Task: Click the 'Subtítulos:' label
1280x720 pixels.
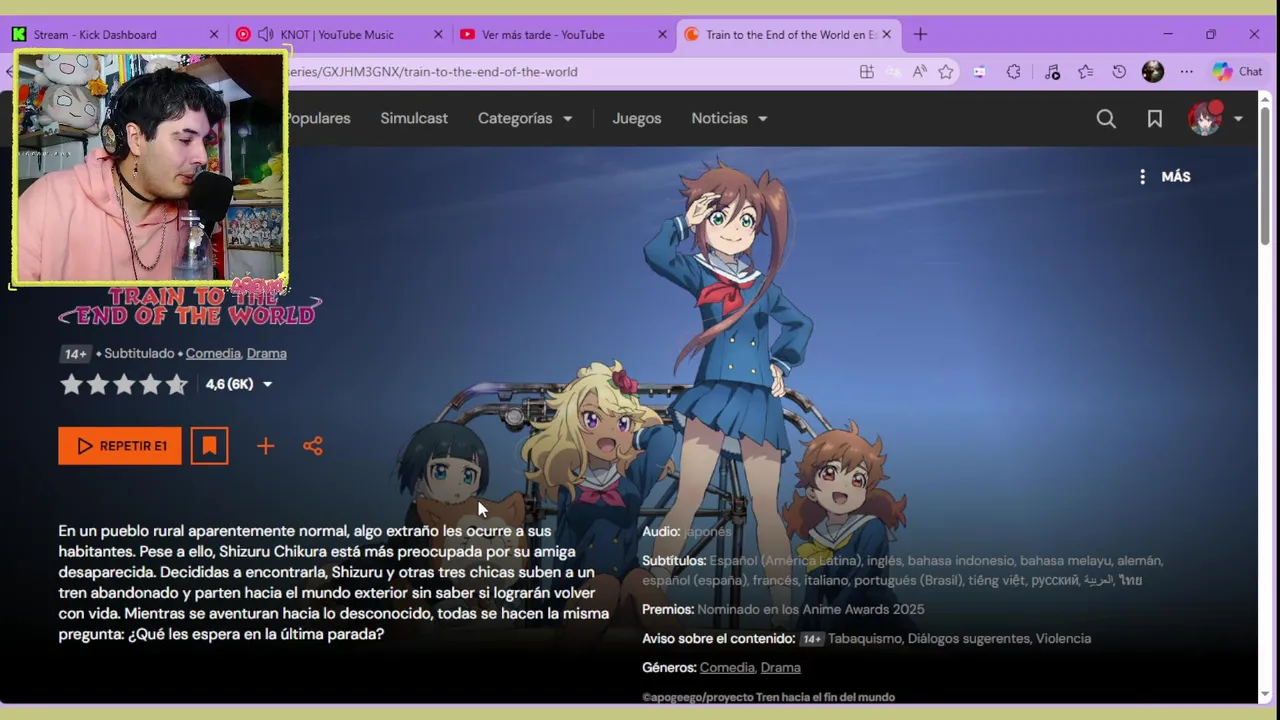Action: [x=674, y=561]
